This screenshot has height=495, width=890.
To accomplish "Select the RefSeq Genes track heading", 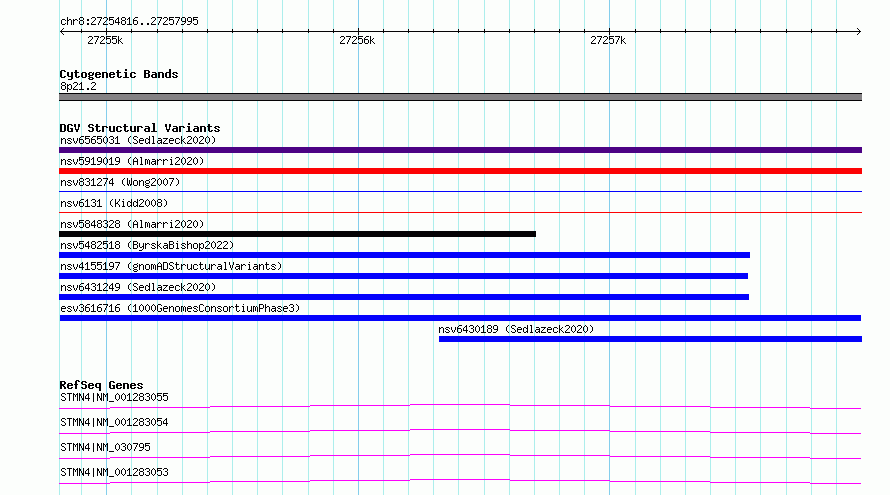I will tap(101, 385).
